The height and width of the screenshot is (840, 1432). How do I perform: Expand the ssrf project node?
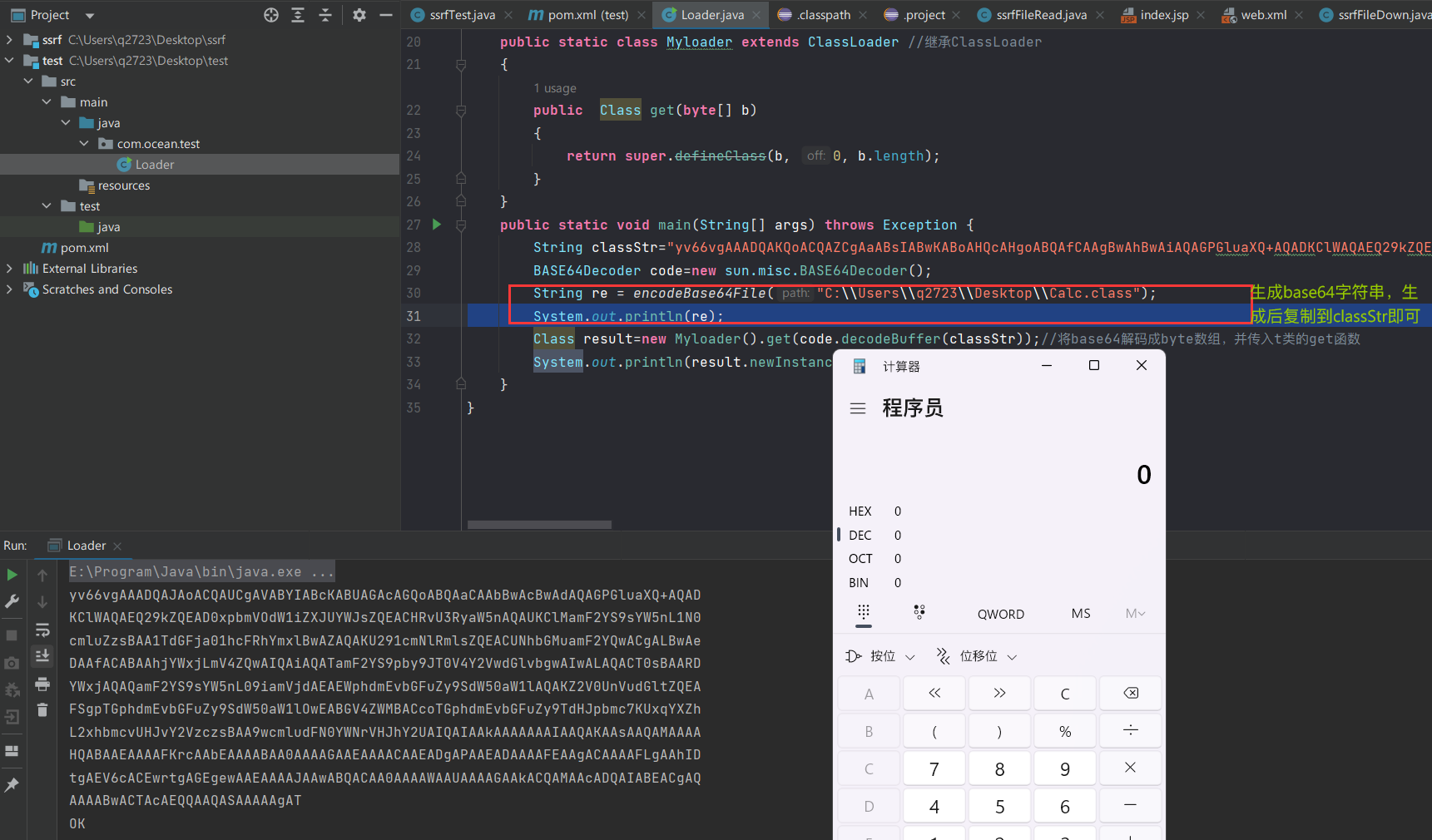9,40
